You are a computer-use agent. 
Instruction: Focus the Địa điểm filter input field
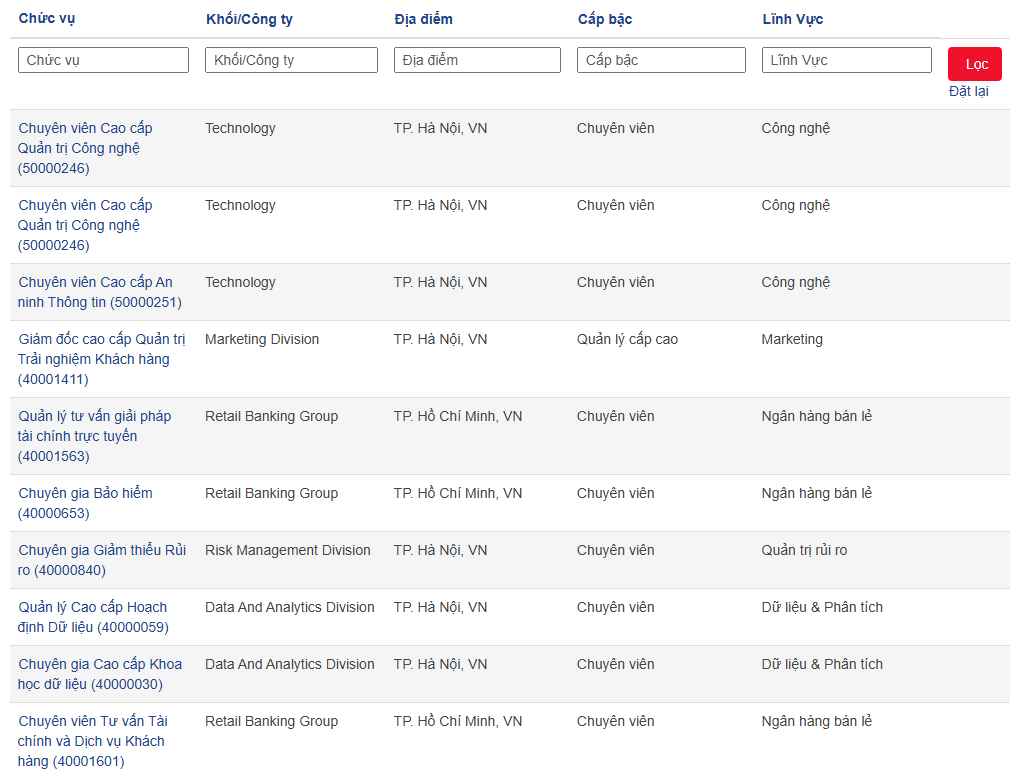(477, 60)
